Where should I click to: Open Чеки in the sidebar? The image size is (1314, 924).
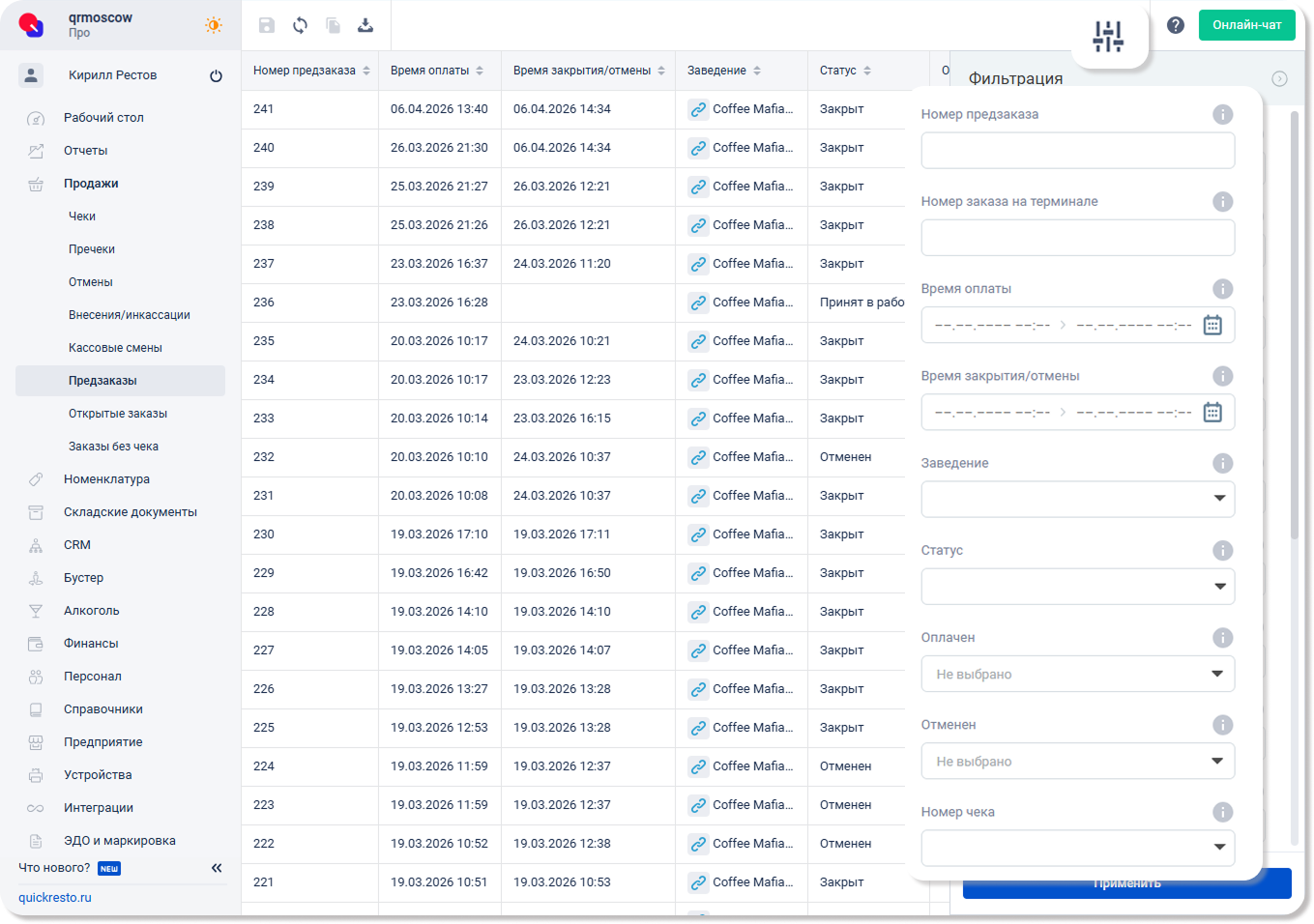point(82,217)
